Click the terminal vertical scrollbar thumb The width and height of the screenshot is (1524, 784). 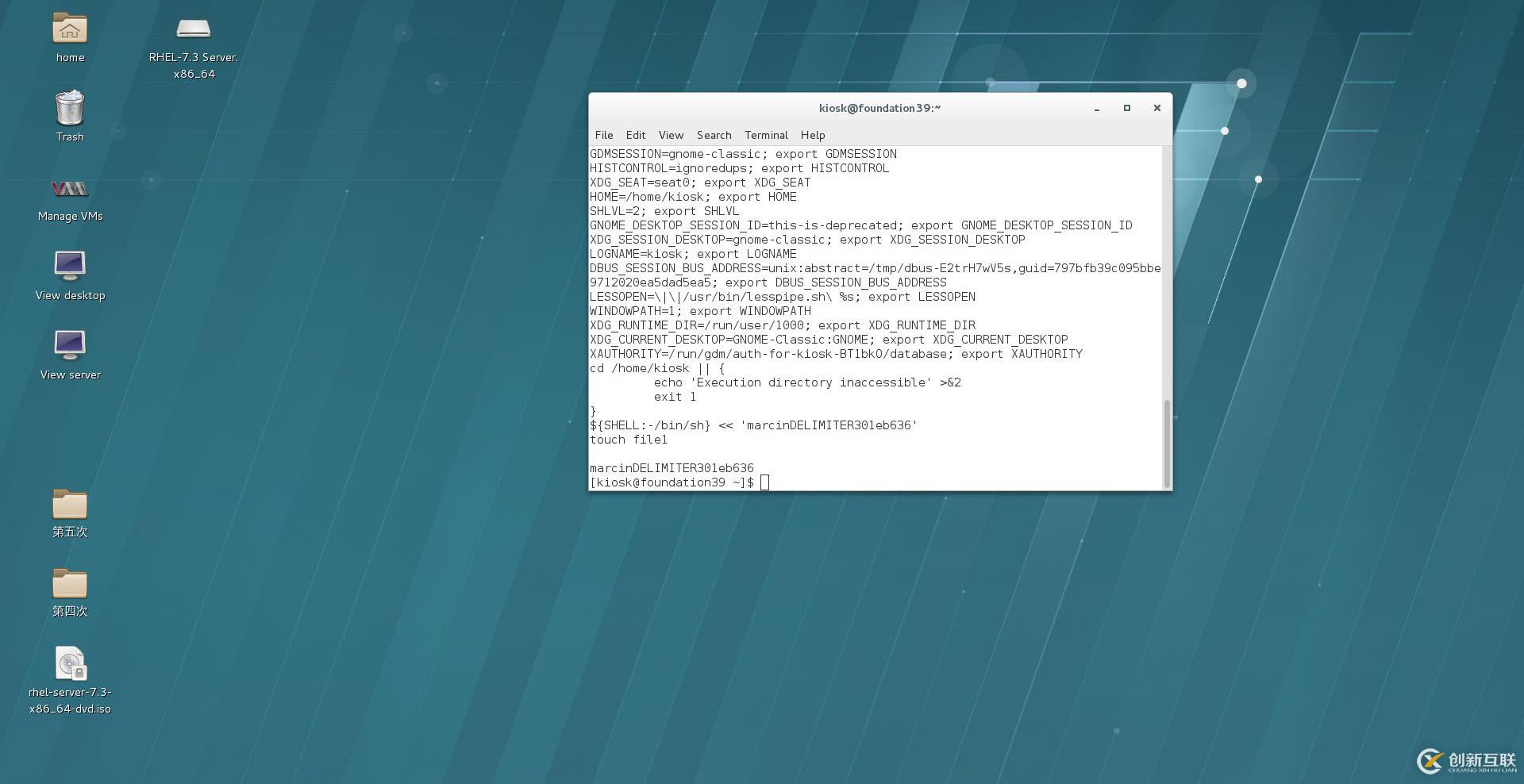click(x=1167, y=444)
